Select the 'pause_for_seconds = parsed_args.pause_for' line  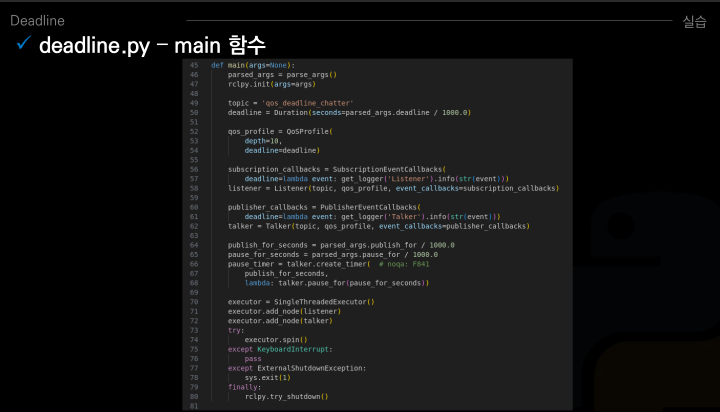point(332,255)
